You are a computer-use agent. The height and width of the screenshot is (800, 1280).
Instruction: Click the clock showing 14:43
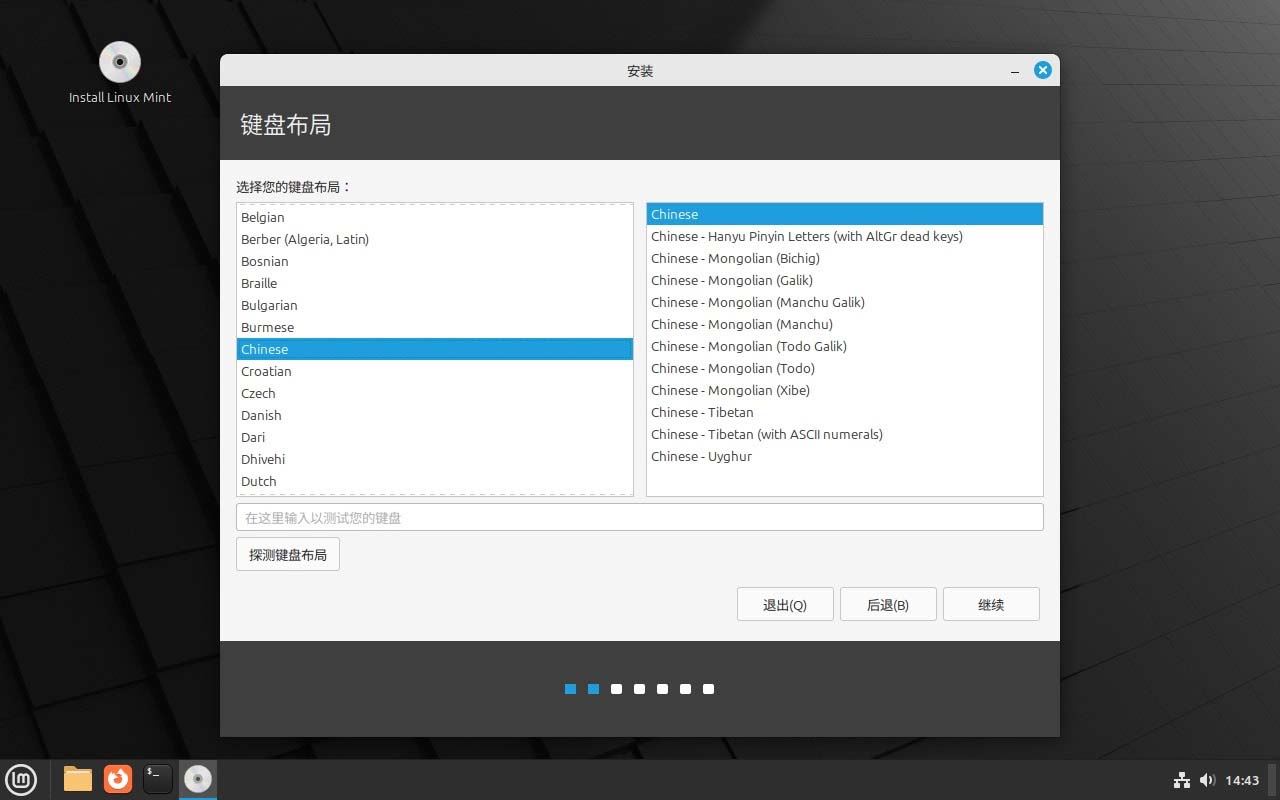point(1242,780)
